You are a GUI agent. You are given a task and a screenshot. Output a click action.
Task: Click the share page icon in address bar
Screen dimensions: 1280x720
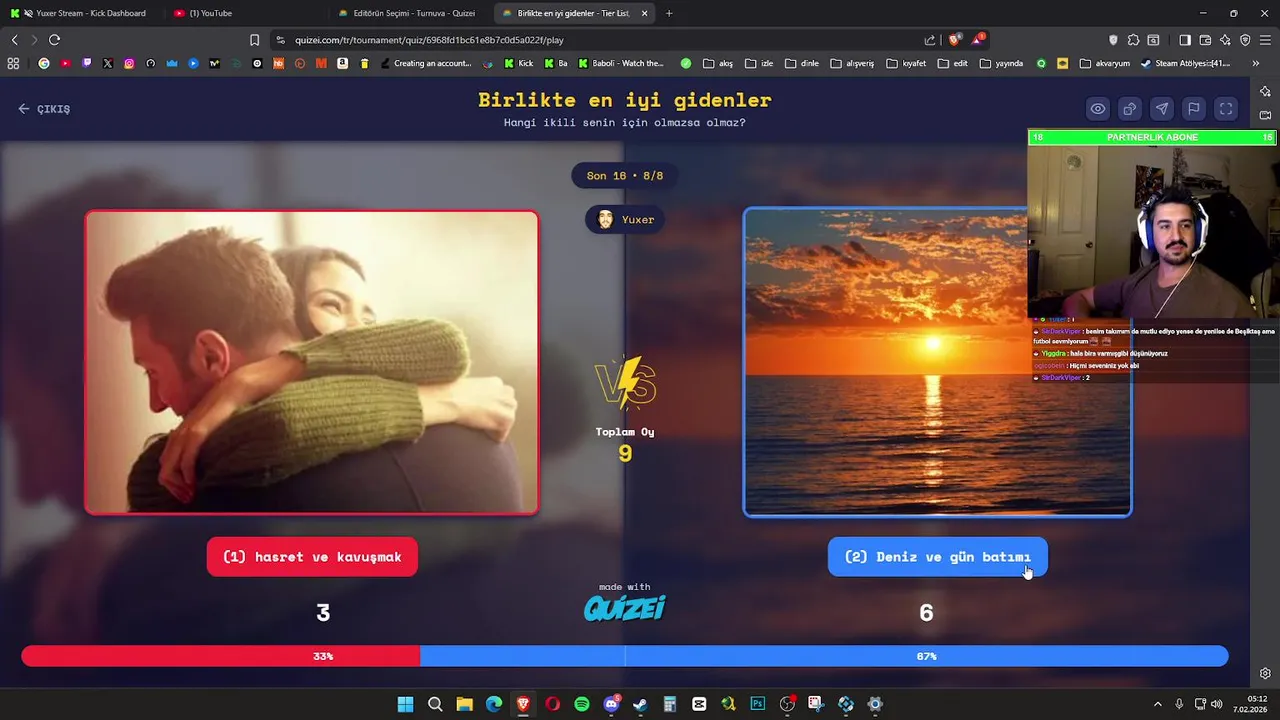tap(930, 40)
